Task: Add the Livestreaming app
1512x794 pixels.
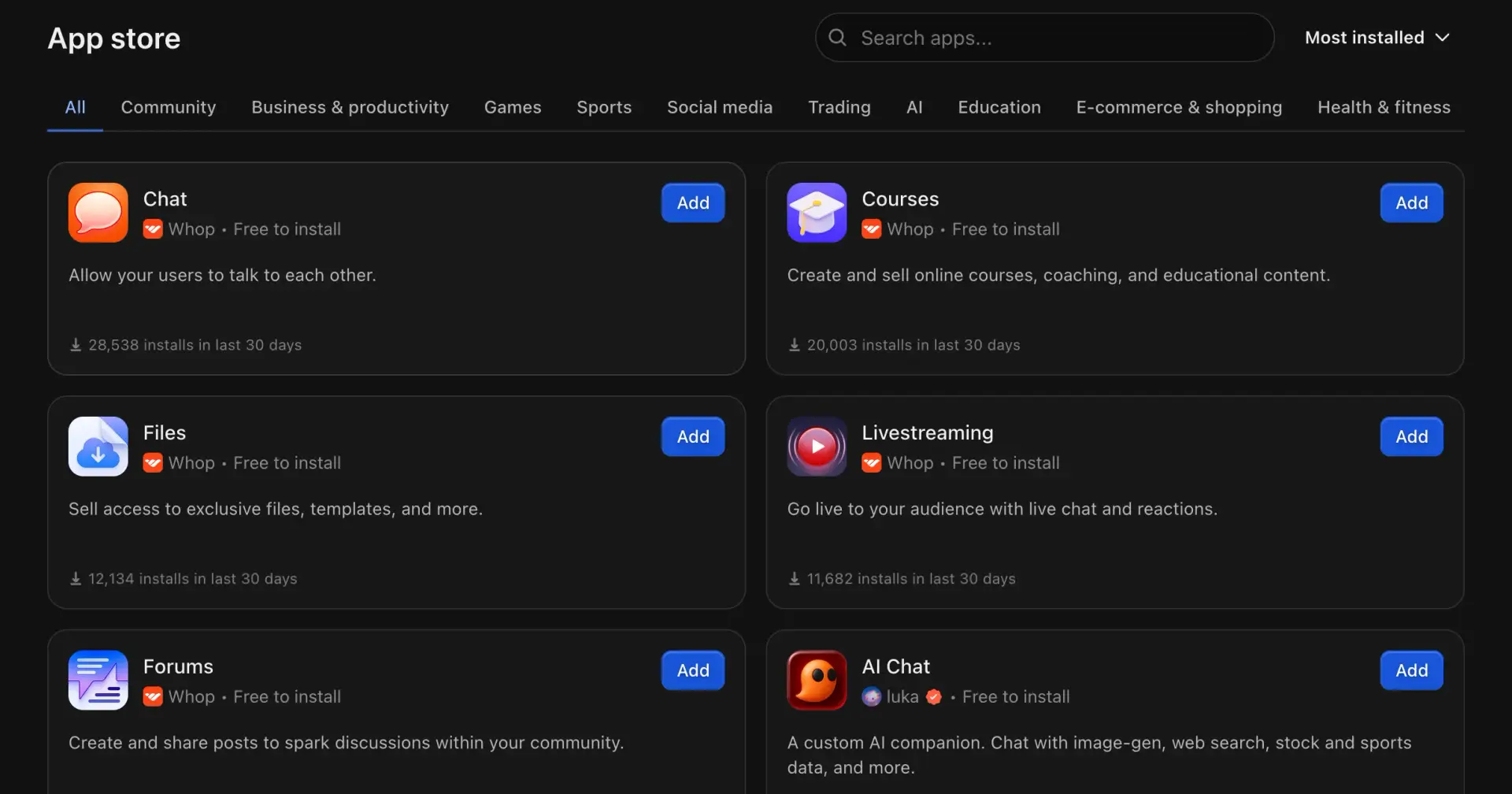Action: [x=1411, y=436]
